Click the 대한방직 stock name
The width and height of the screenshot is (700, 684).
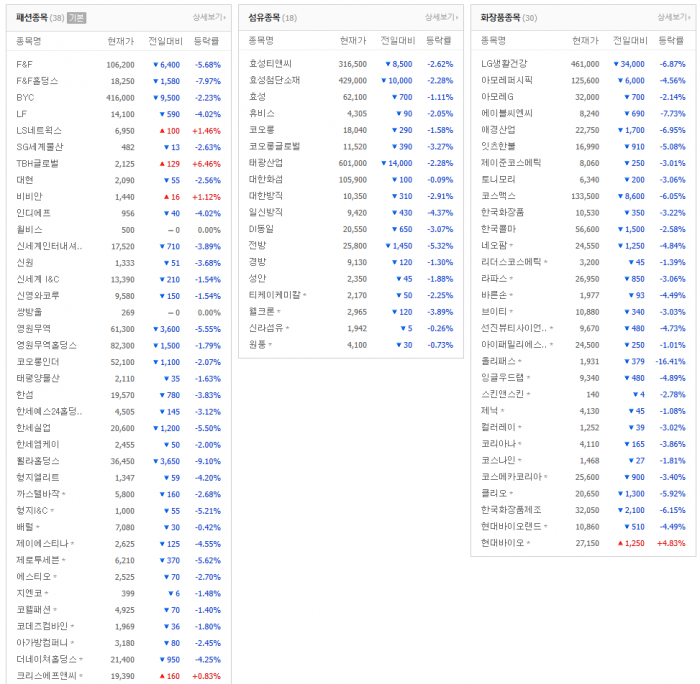(266, 196)
